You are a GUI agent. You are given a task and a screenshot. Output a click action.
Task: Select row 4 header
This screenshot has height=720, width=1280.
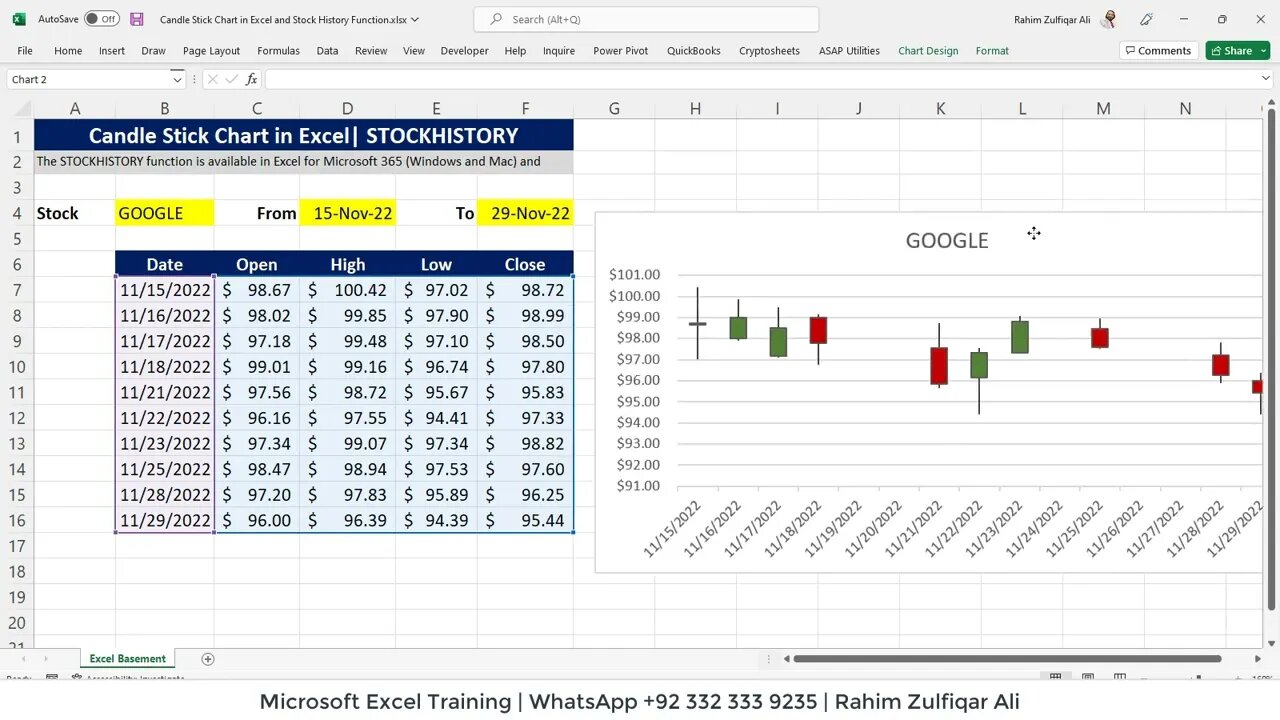[x=17, y=213]
